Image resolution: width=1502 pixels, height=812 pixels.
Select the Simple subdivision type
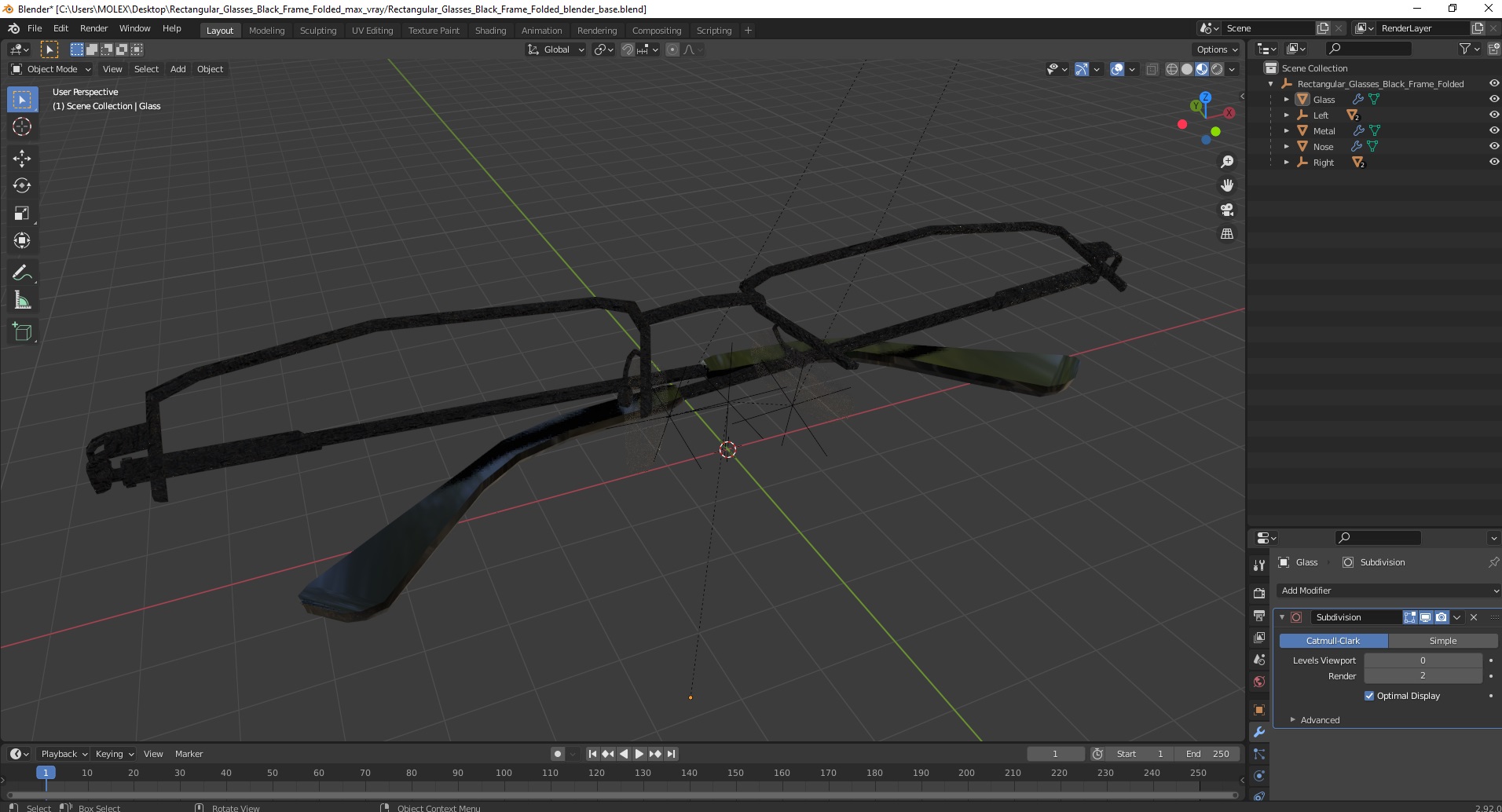1442,641
